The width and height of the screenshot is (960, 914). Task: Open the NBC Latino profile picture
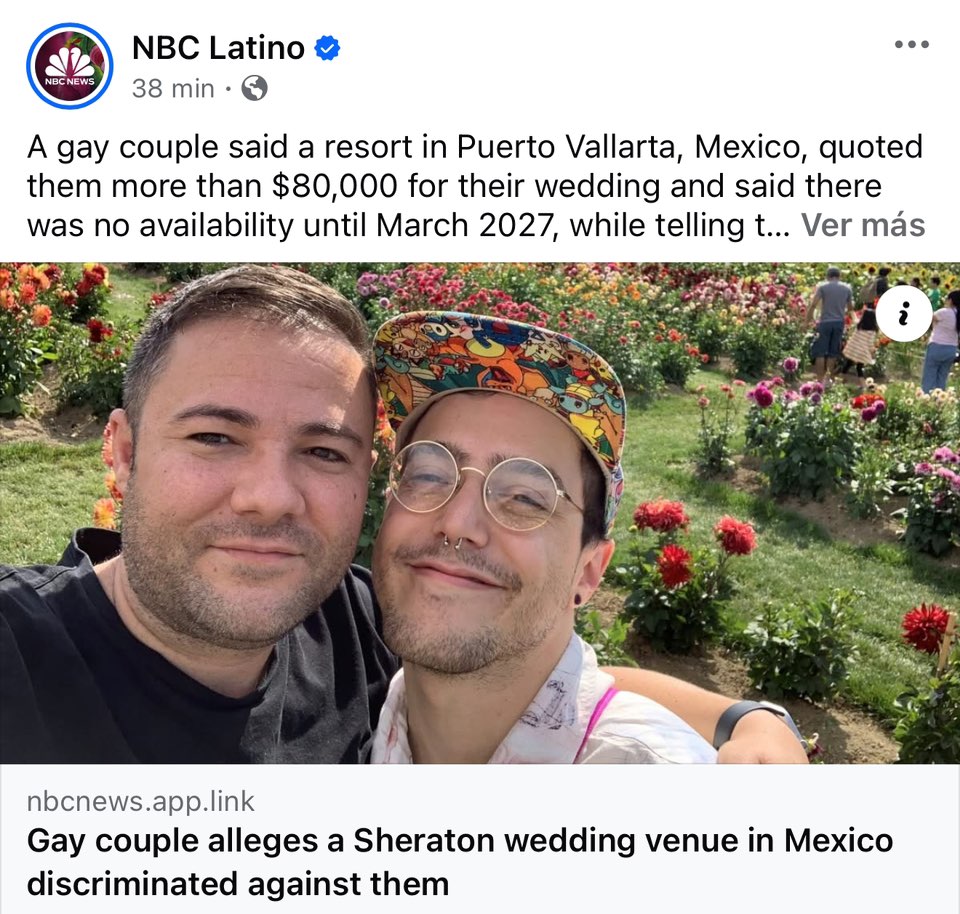pyautogui.click(x=70, y=66)
